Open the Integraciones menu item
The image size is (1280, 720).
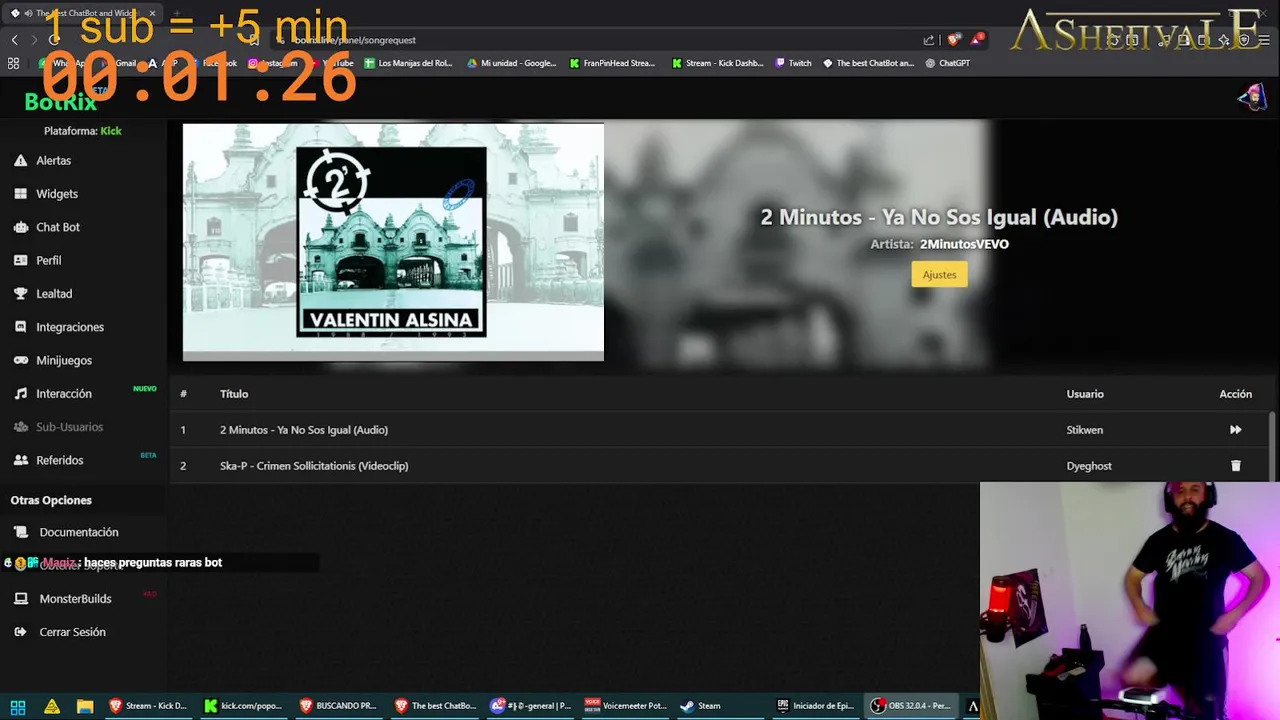click(70, 327)
